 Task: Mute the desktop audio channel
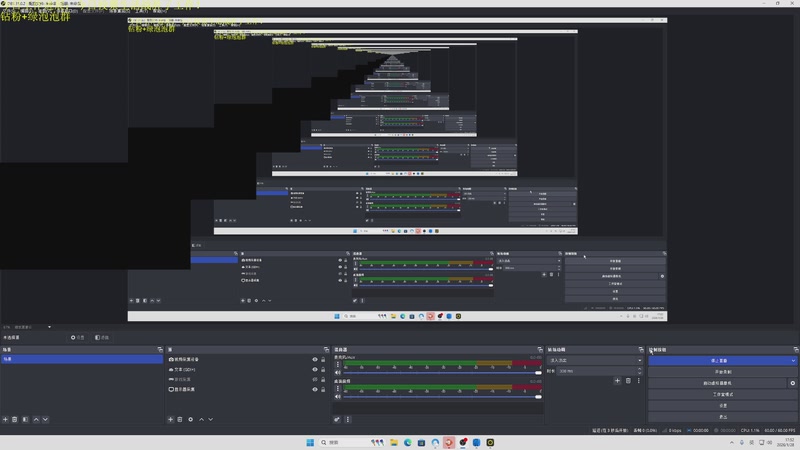[337, 396]
